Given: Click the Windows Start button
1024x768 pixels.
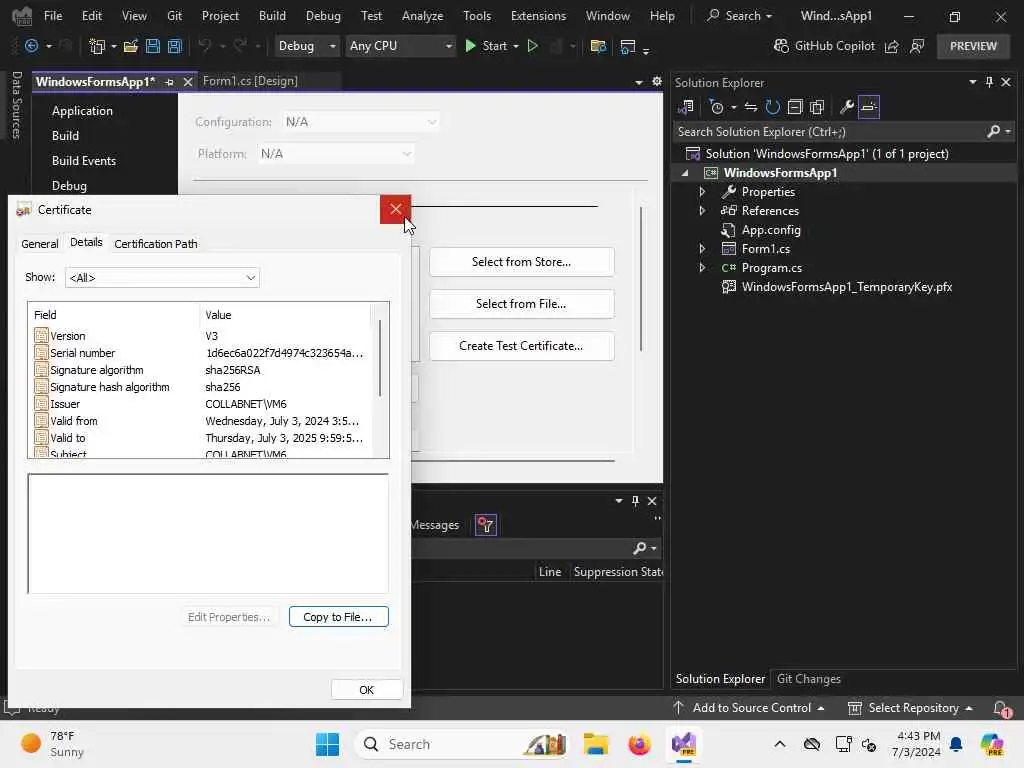Looking at the screenshot, I should coord(327,744).
